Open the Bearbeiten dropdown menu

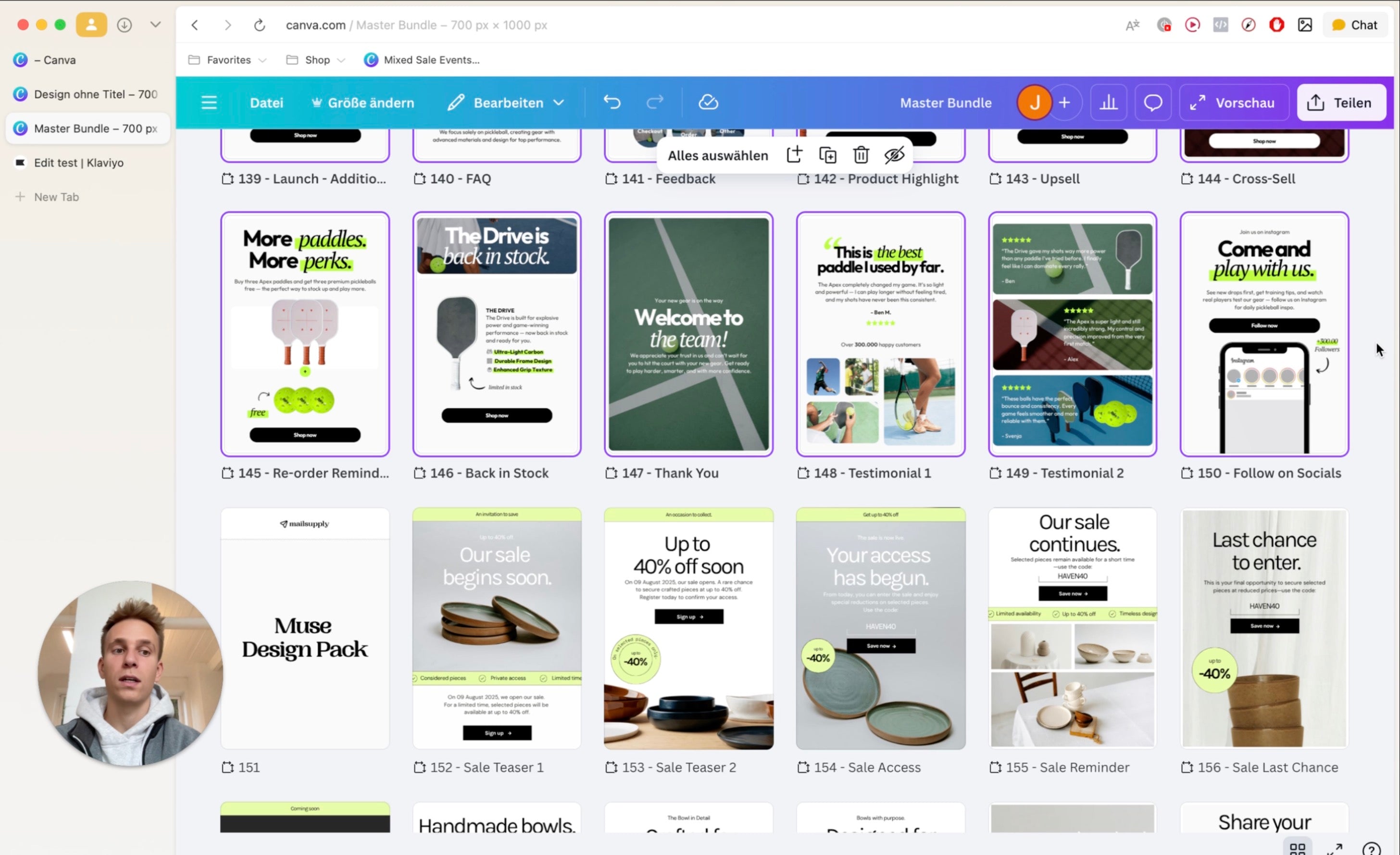point(506,103)
